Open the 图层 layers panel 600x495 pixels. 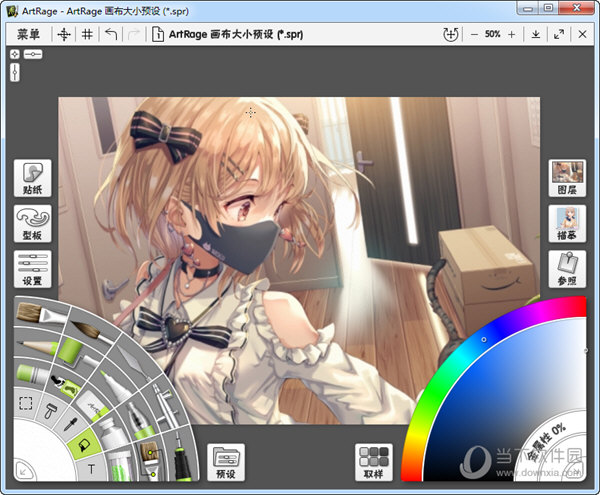tap(567, 178)
